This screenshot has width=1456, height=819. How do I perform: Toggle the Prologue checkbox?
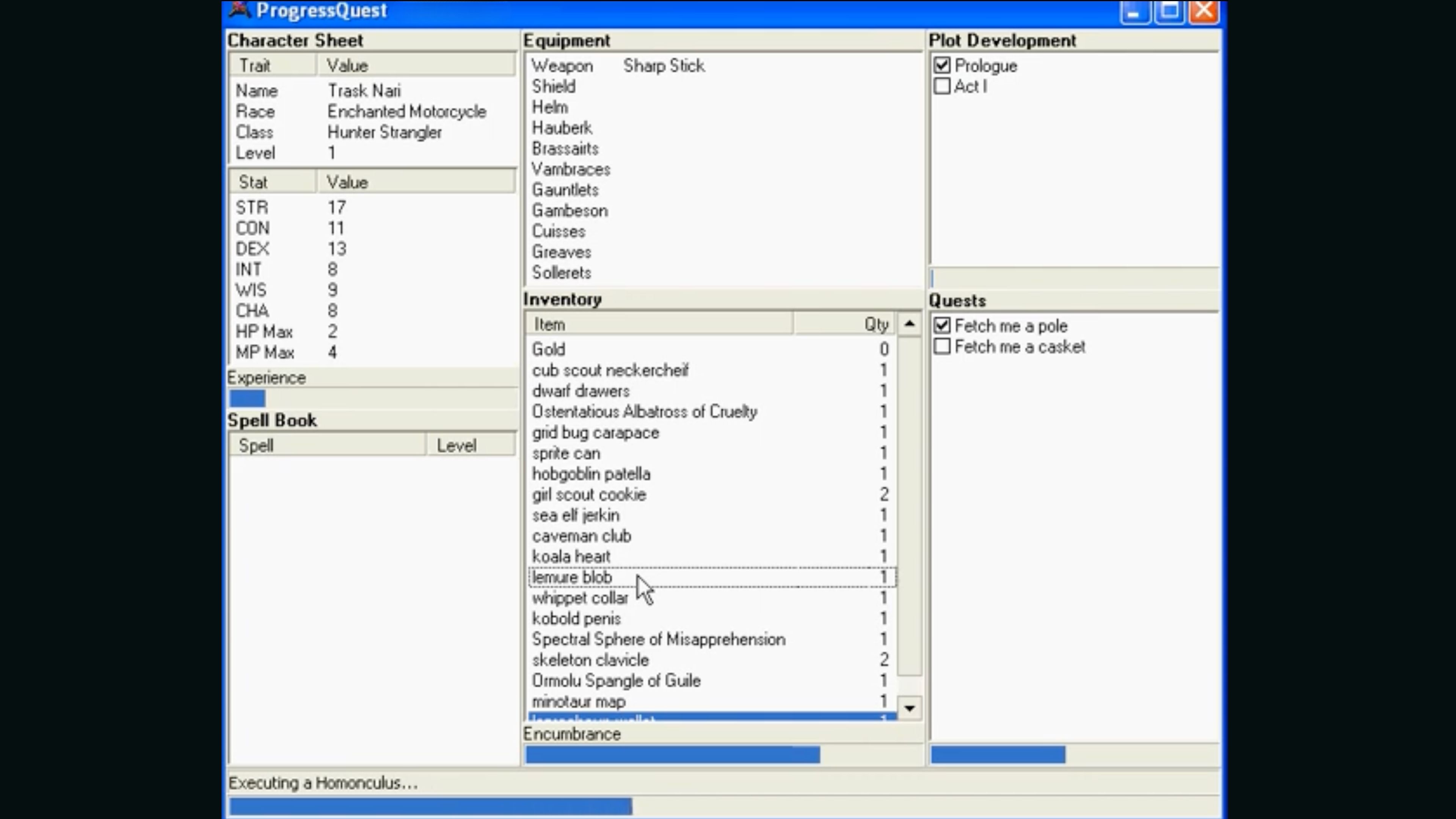941,66
